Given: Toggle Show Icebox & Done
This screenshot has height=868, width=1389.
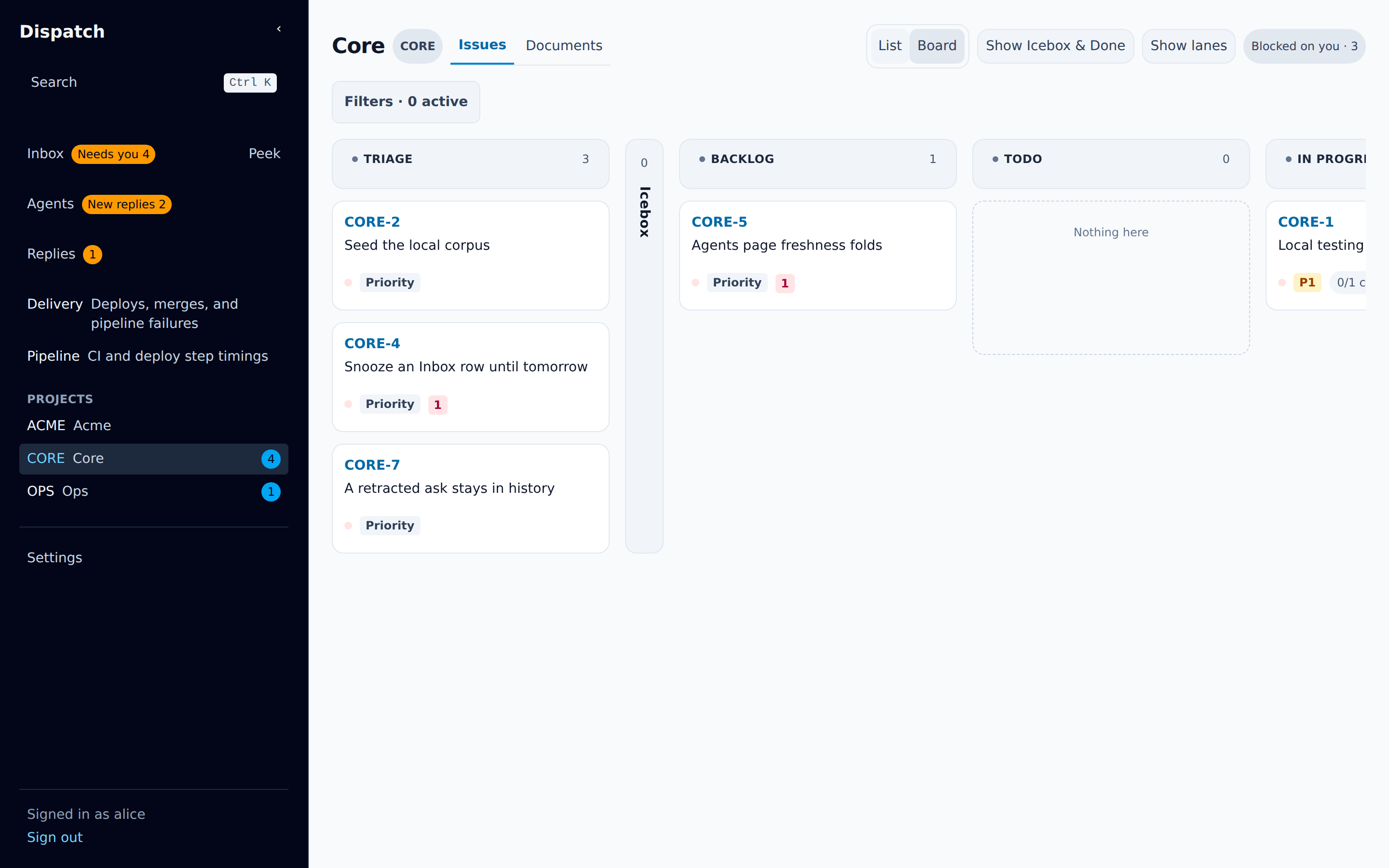Looking at the screenshot, I should (1055, 46).
